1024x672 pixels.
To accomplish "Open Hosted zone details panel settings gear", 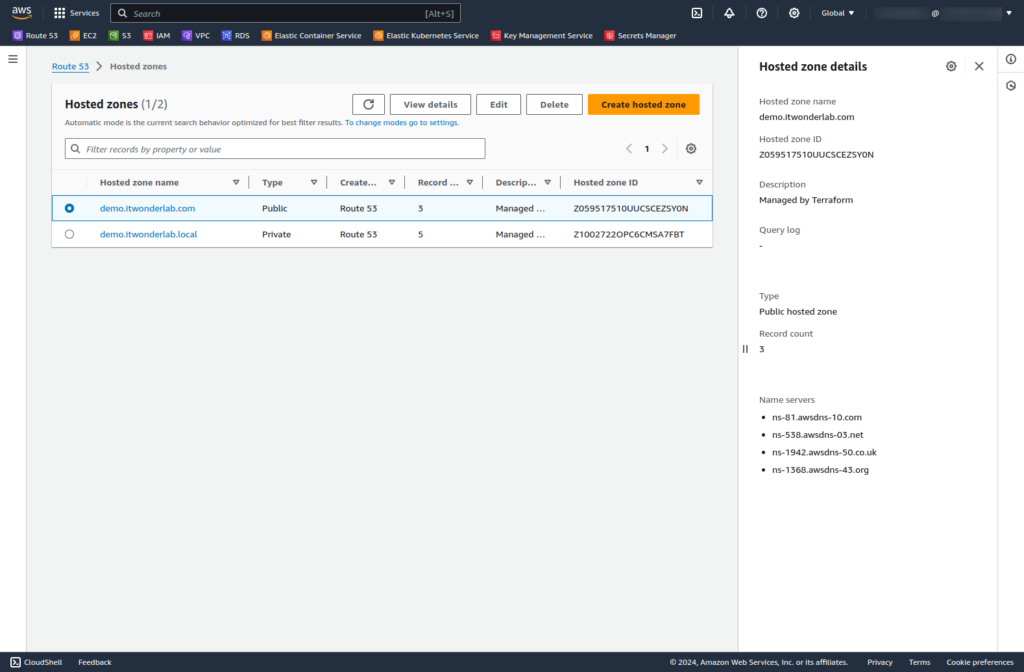I will click(x=951, y=66).
